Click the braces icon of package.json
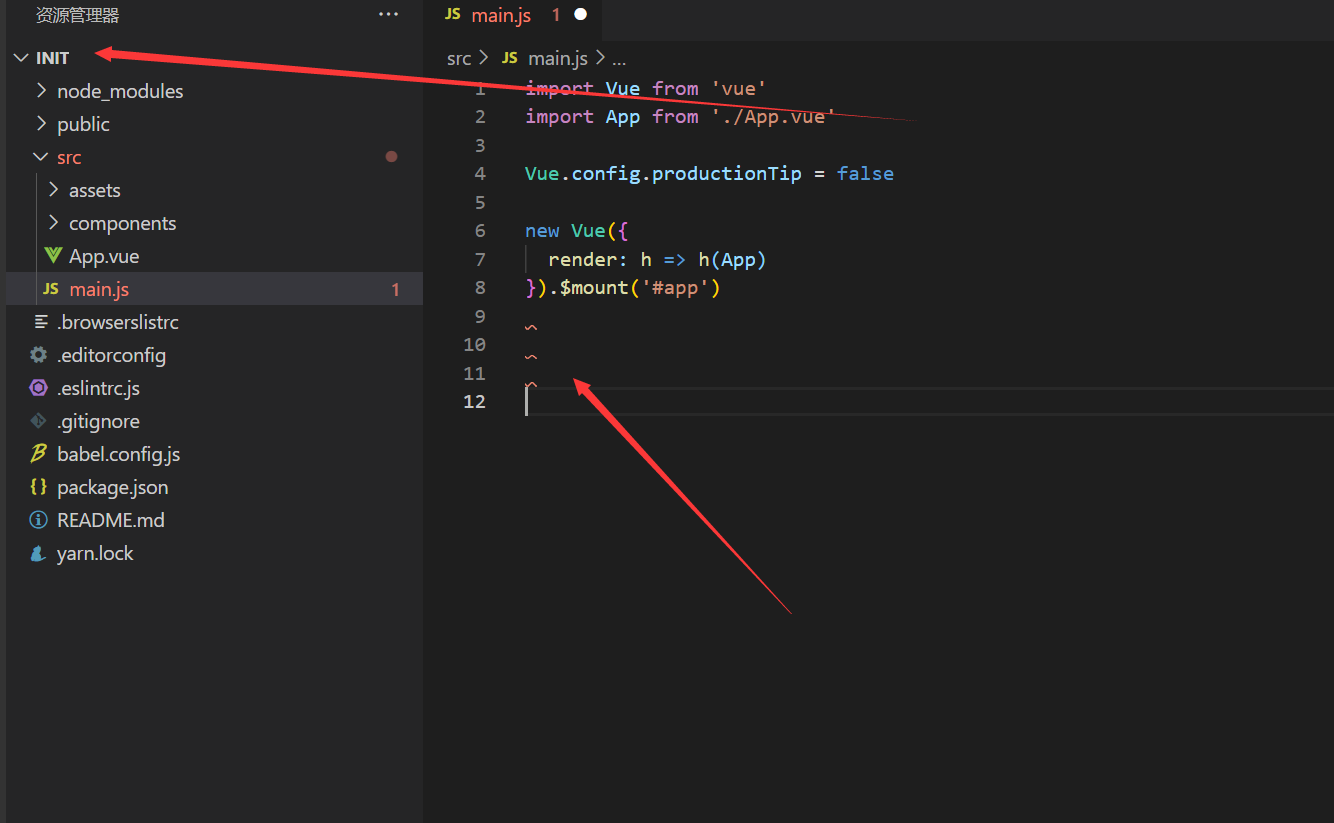1334x823 pixels. (39, 487)
